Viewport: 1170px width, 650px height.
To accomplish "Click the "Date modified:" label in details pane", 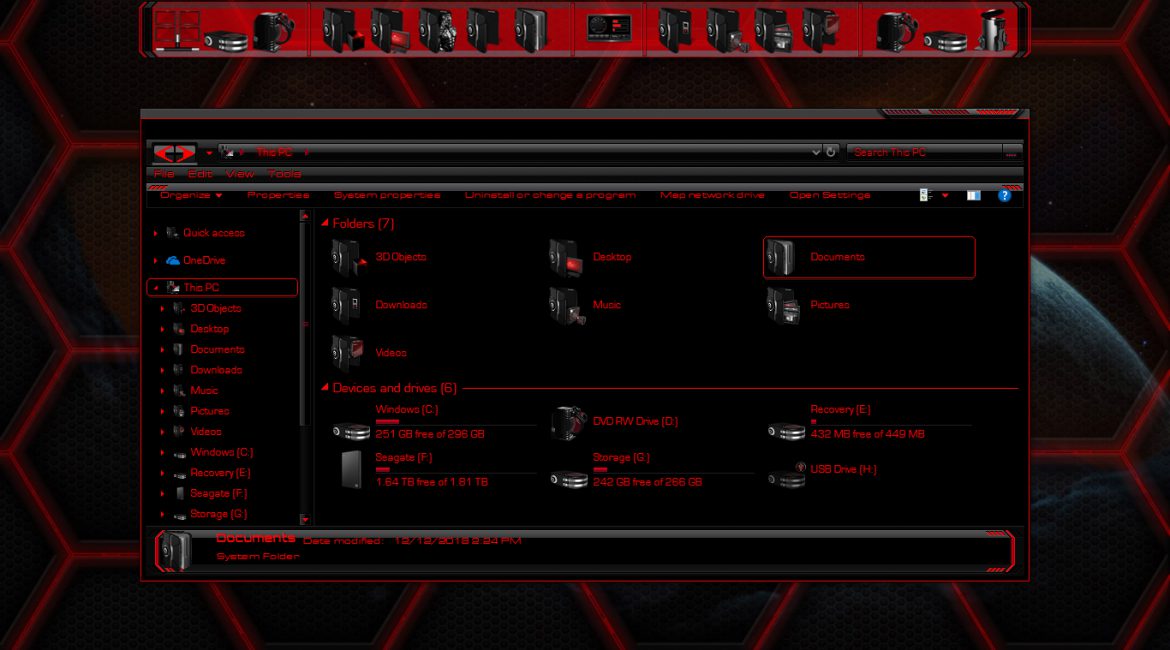I will coord(342,541).
